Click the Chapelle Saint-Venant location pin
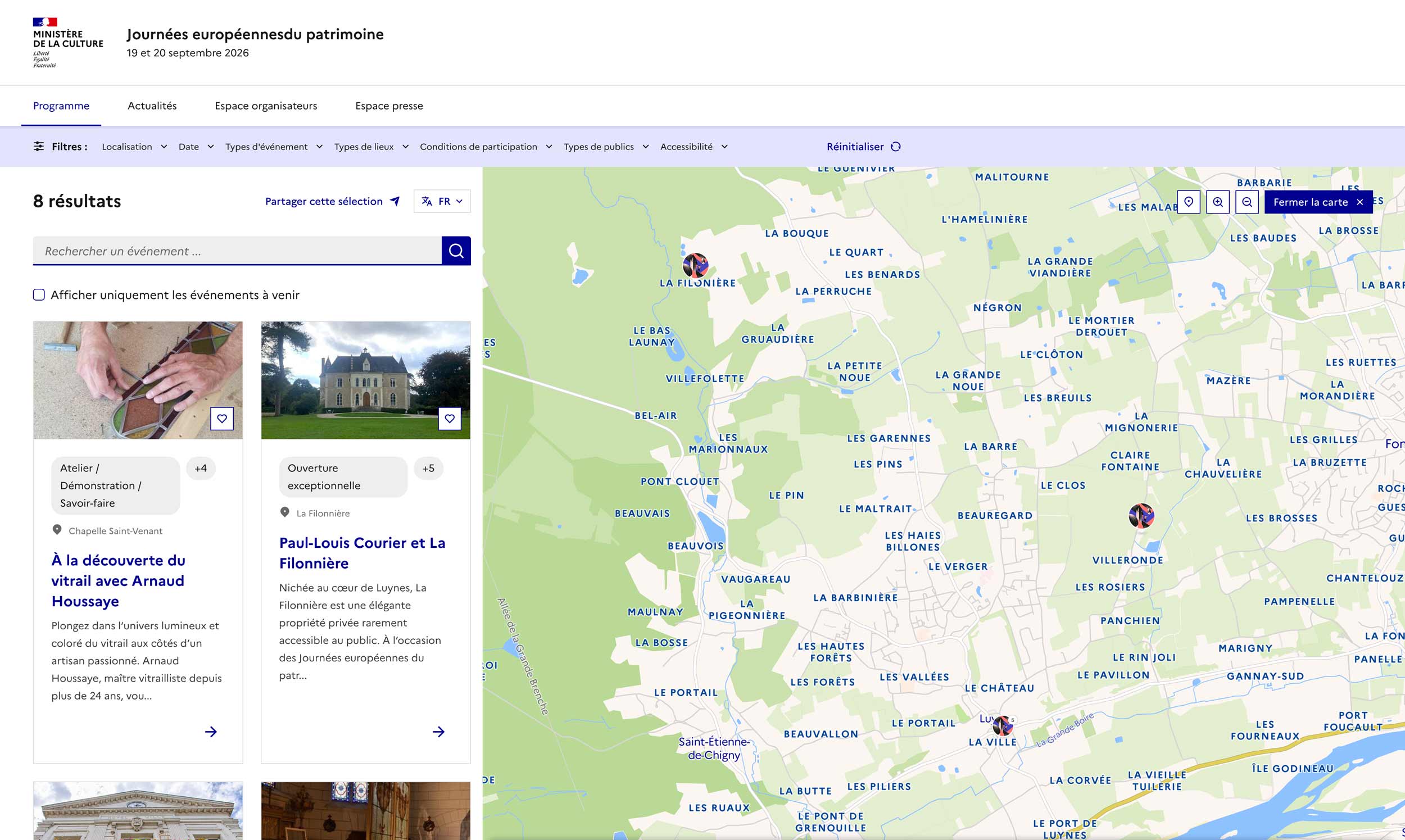1405x840 pixels. [x=57, y=530]
